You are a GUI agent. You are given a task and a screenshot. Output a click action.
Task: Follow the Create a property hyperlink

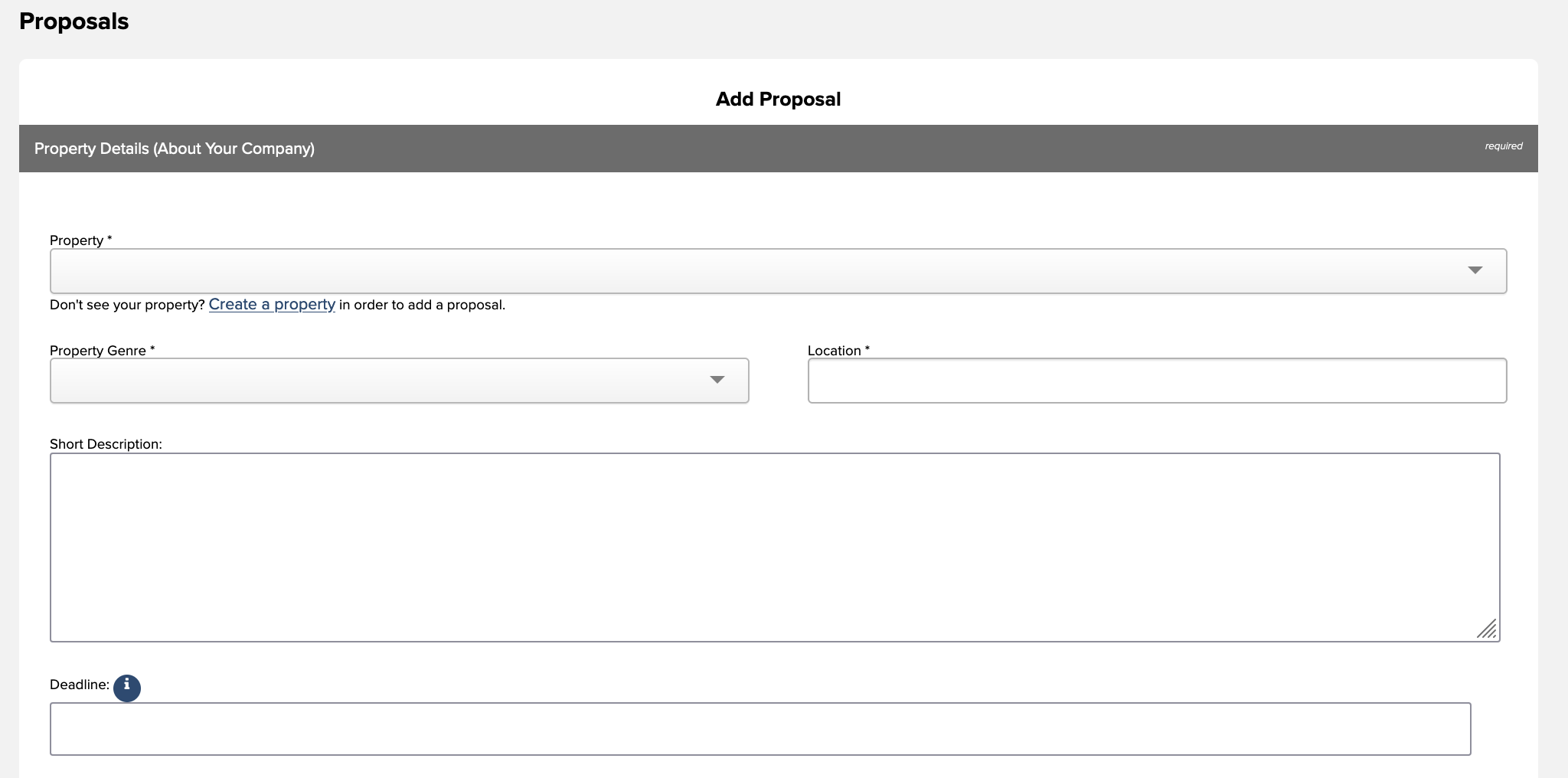click(272, 304)
